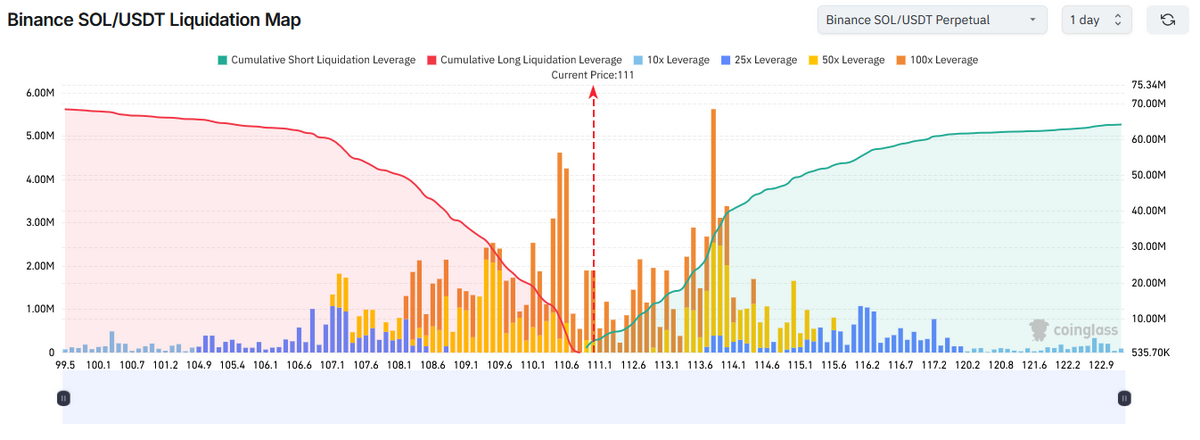Click the chart zoom range bar
1200x440 pixels.
[x=593, y=398]
